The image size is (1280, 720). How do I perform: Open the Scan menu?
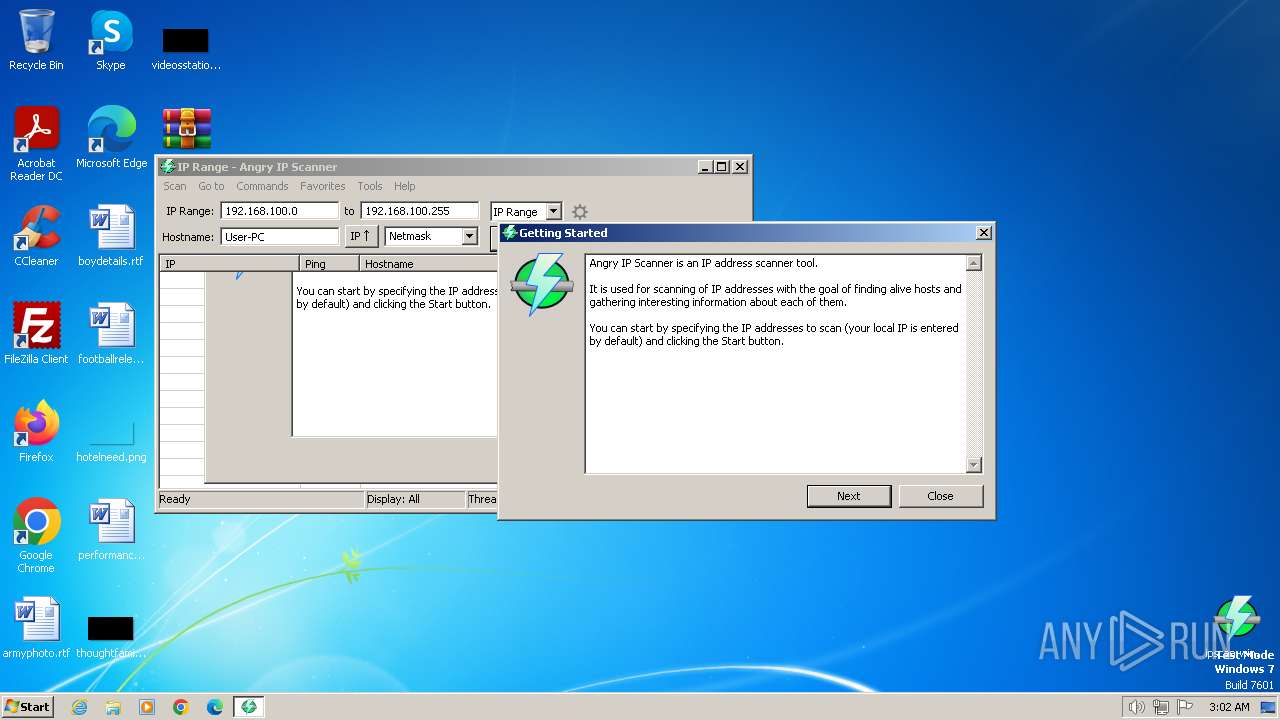click(175, 186)
